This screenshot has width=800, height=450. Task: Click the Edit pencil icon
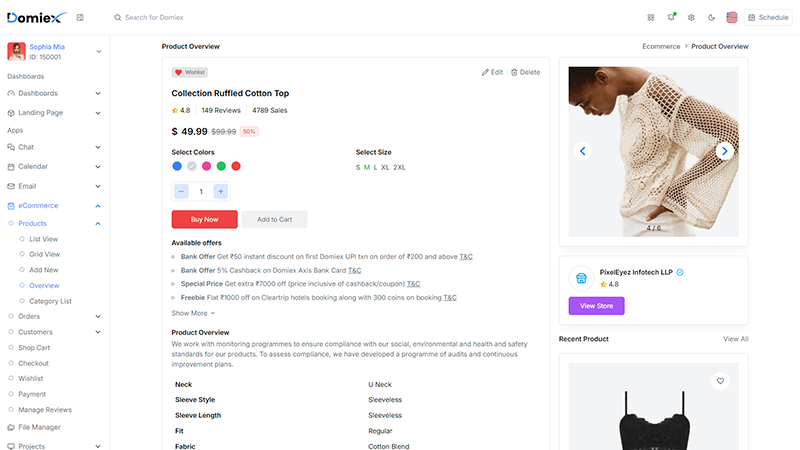point(485,72)
